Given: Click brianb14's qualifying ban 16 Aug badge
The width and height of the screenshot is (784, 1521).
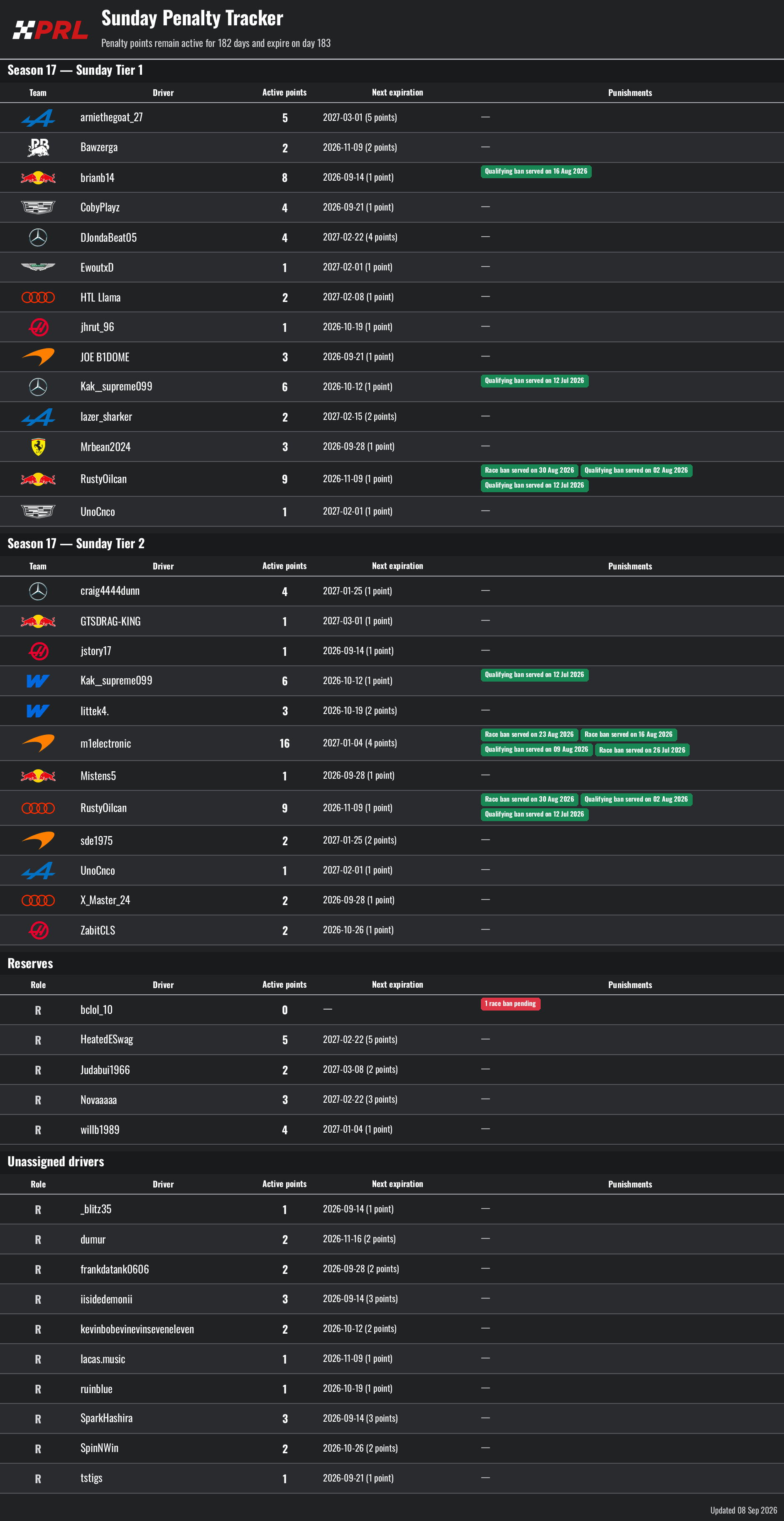Looking at the screenshot, I should tap(536, 171).
